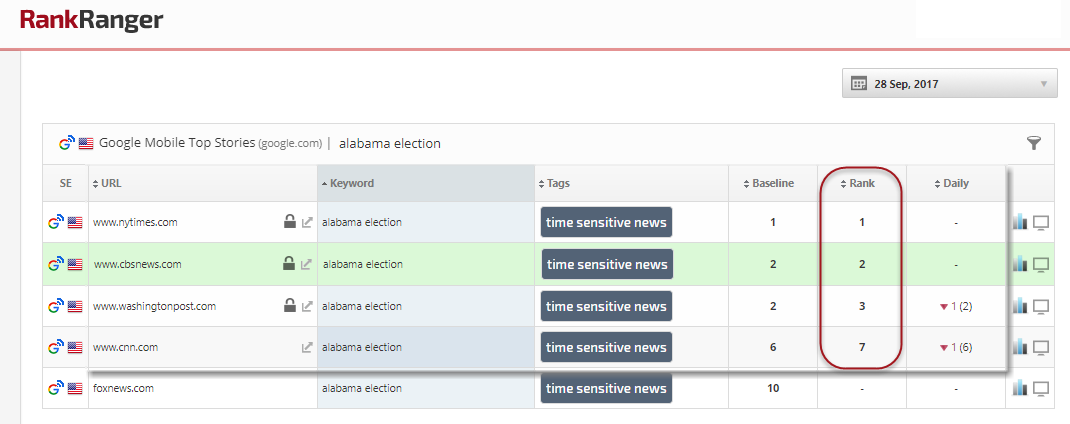Viewport: 1070px width, 424px height.
Task: Sort by the Daily column header
Action: 956,184
